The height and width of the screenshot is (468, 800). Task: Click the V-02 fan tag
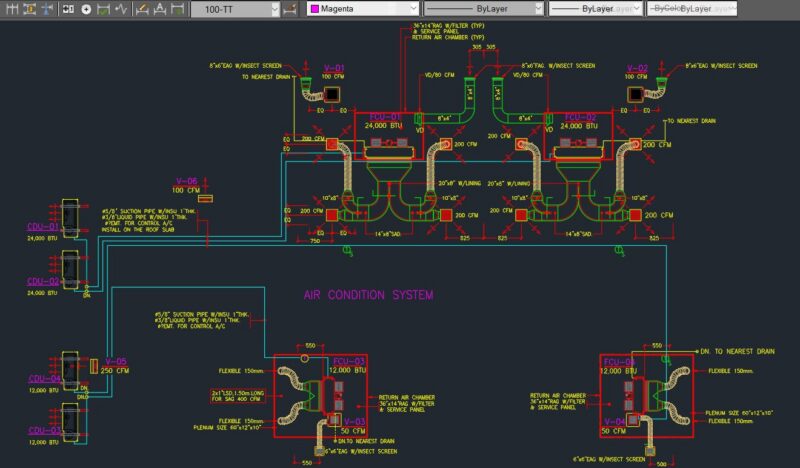click(x=637, y=68)
